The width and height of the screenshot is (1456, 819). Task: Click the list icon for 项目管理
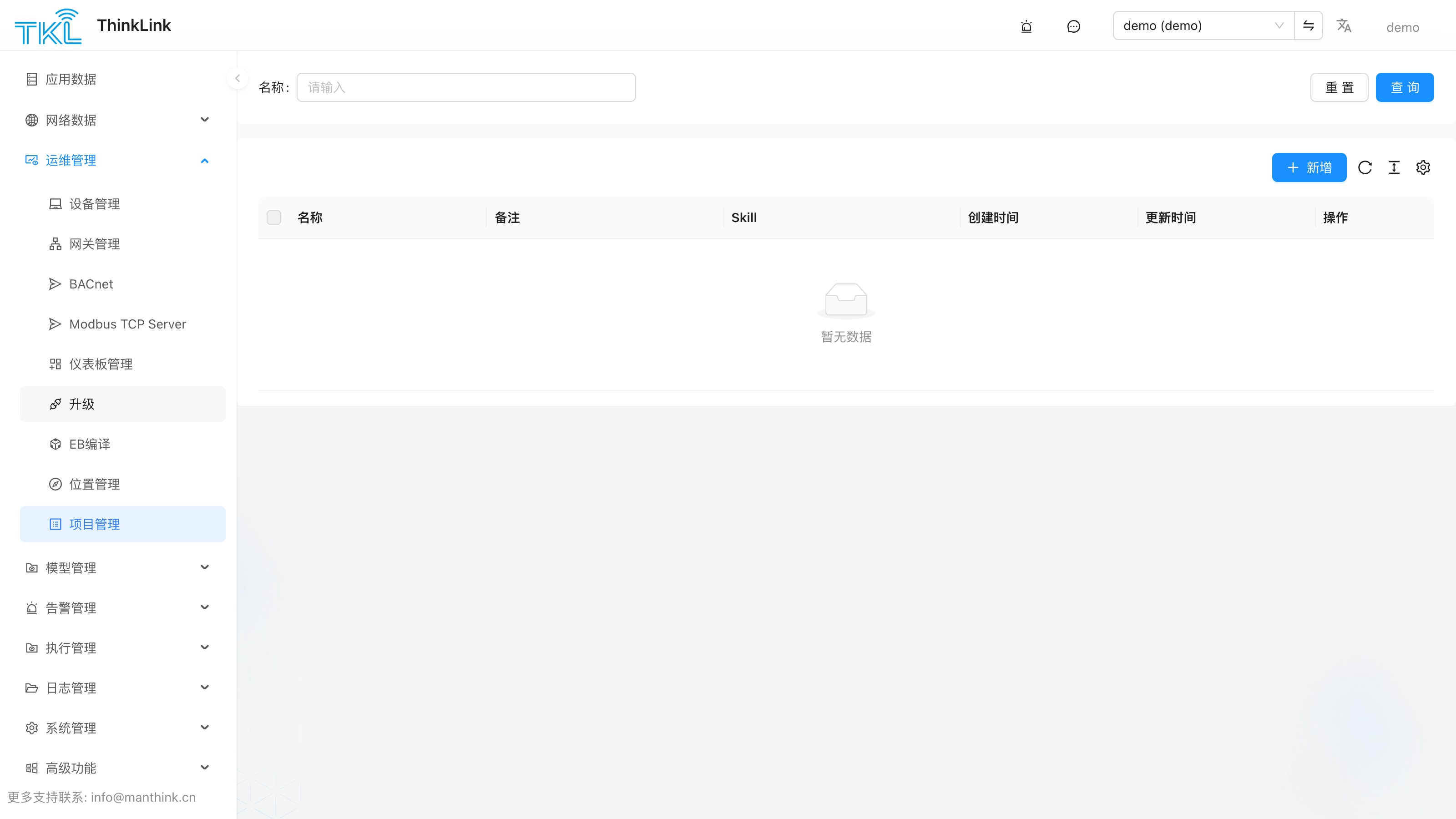(56, 525)
